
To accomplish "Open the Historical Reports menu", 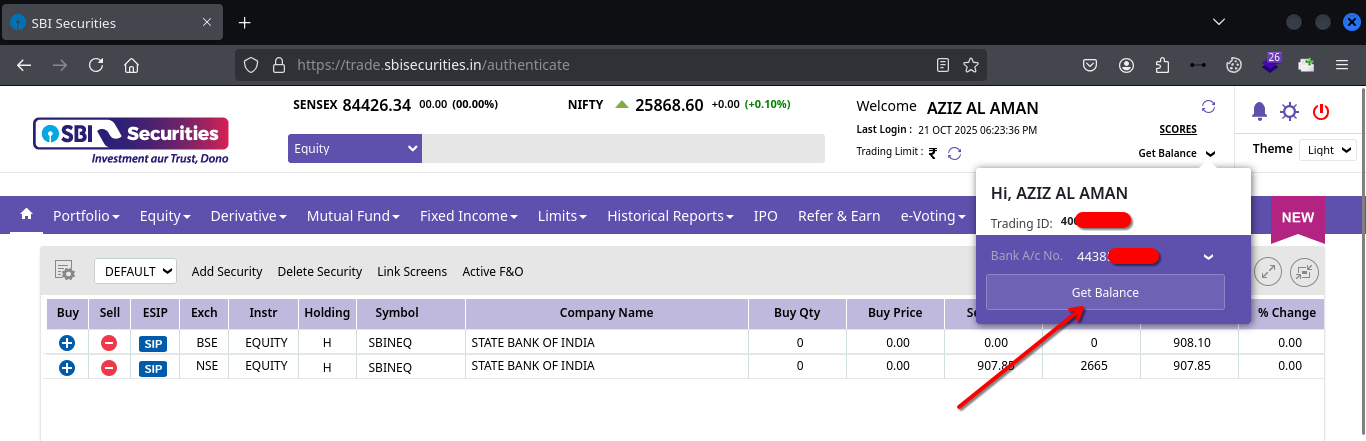I will pos(670,216).
